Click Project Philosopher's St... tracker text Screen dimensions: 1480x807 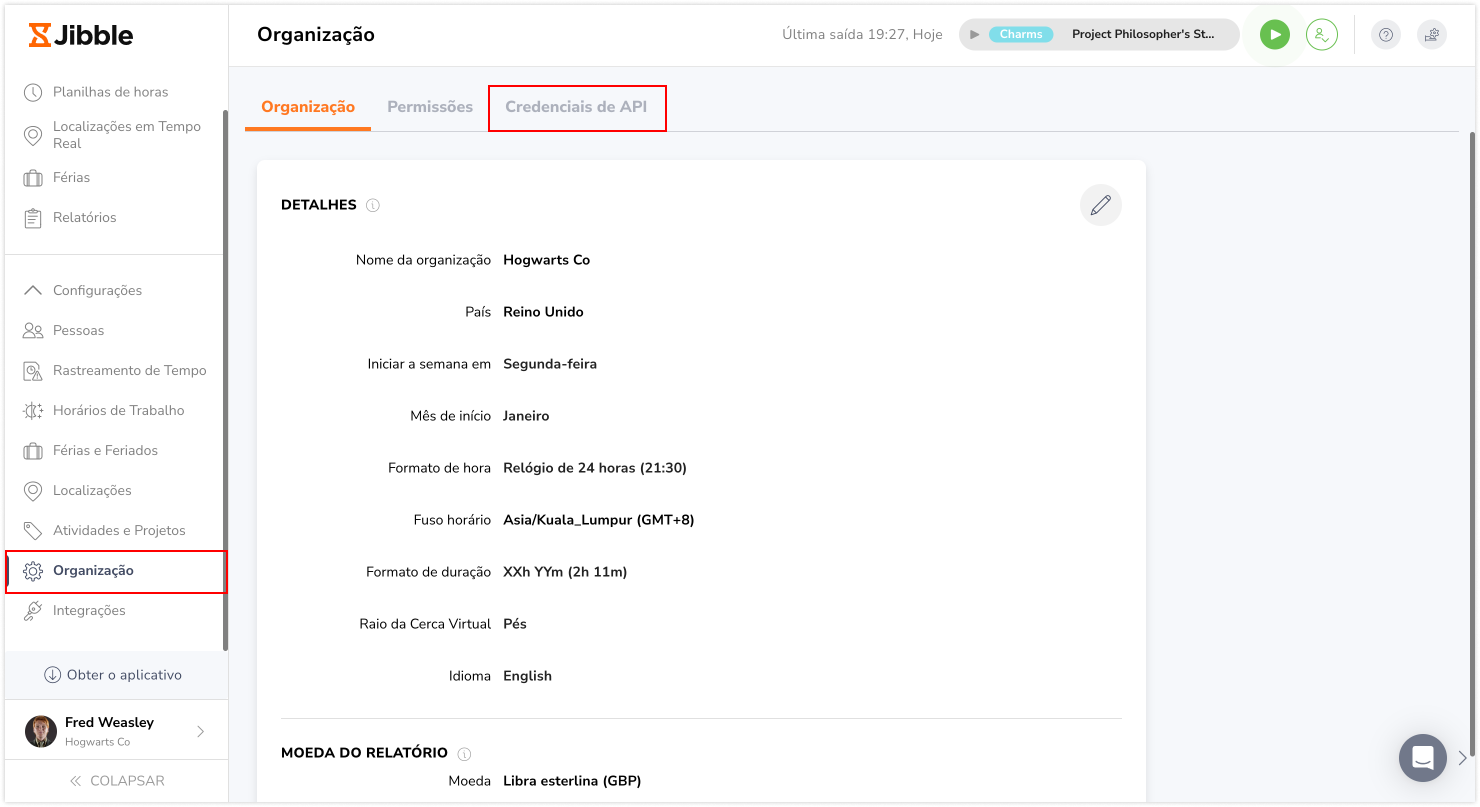[1143, 34]
